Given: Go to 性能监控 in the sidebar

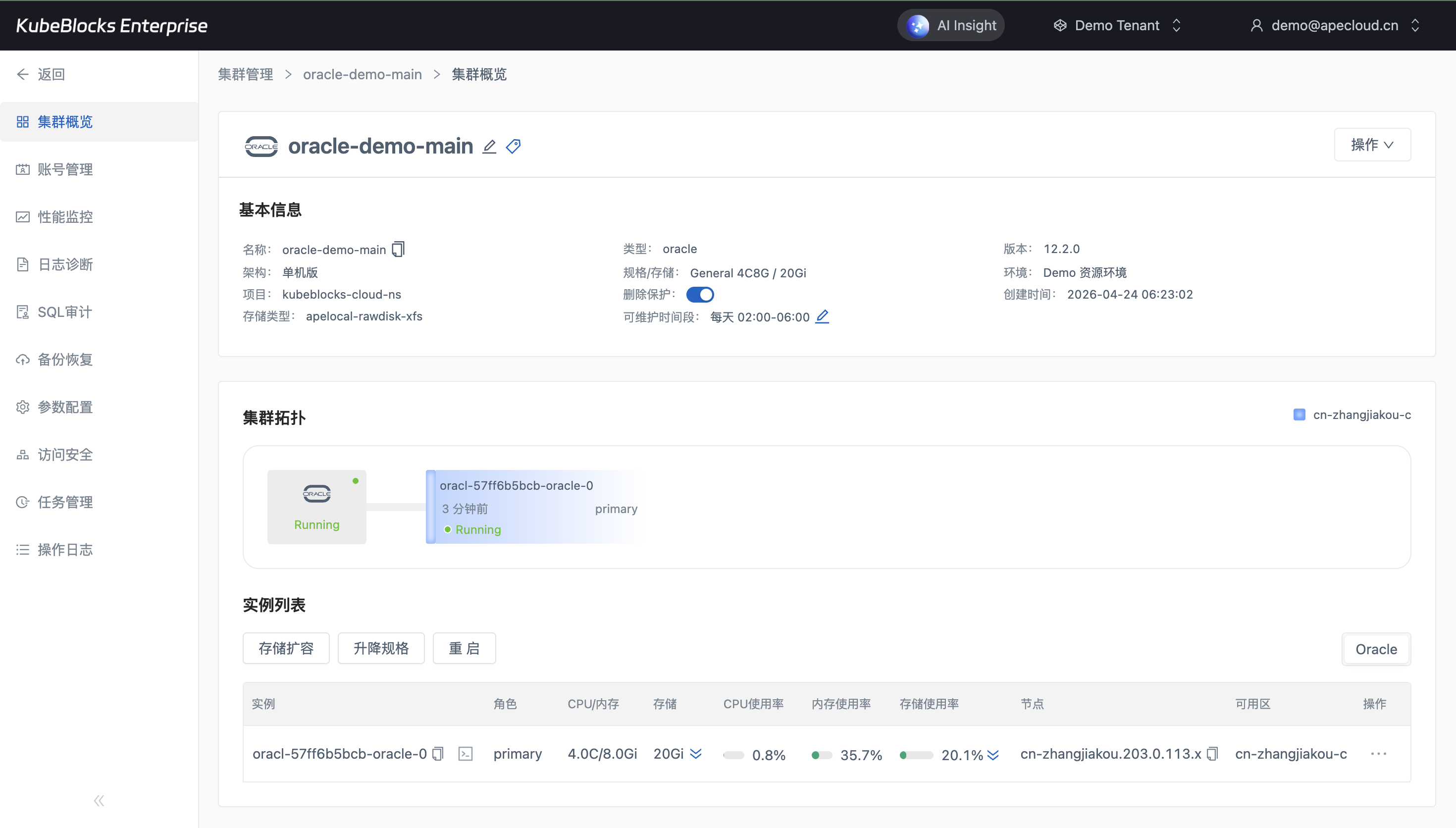Looking at the screenshot, I should (x=65, y=217).
